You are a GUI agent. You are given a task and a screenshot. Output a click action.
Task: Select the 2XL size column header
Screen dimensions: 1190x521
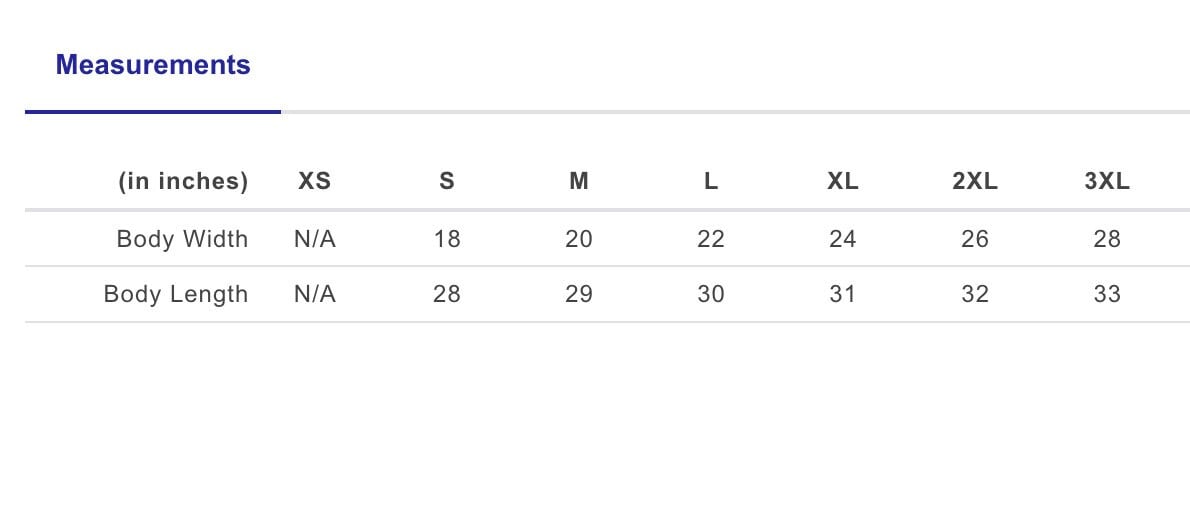[975, 181]
